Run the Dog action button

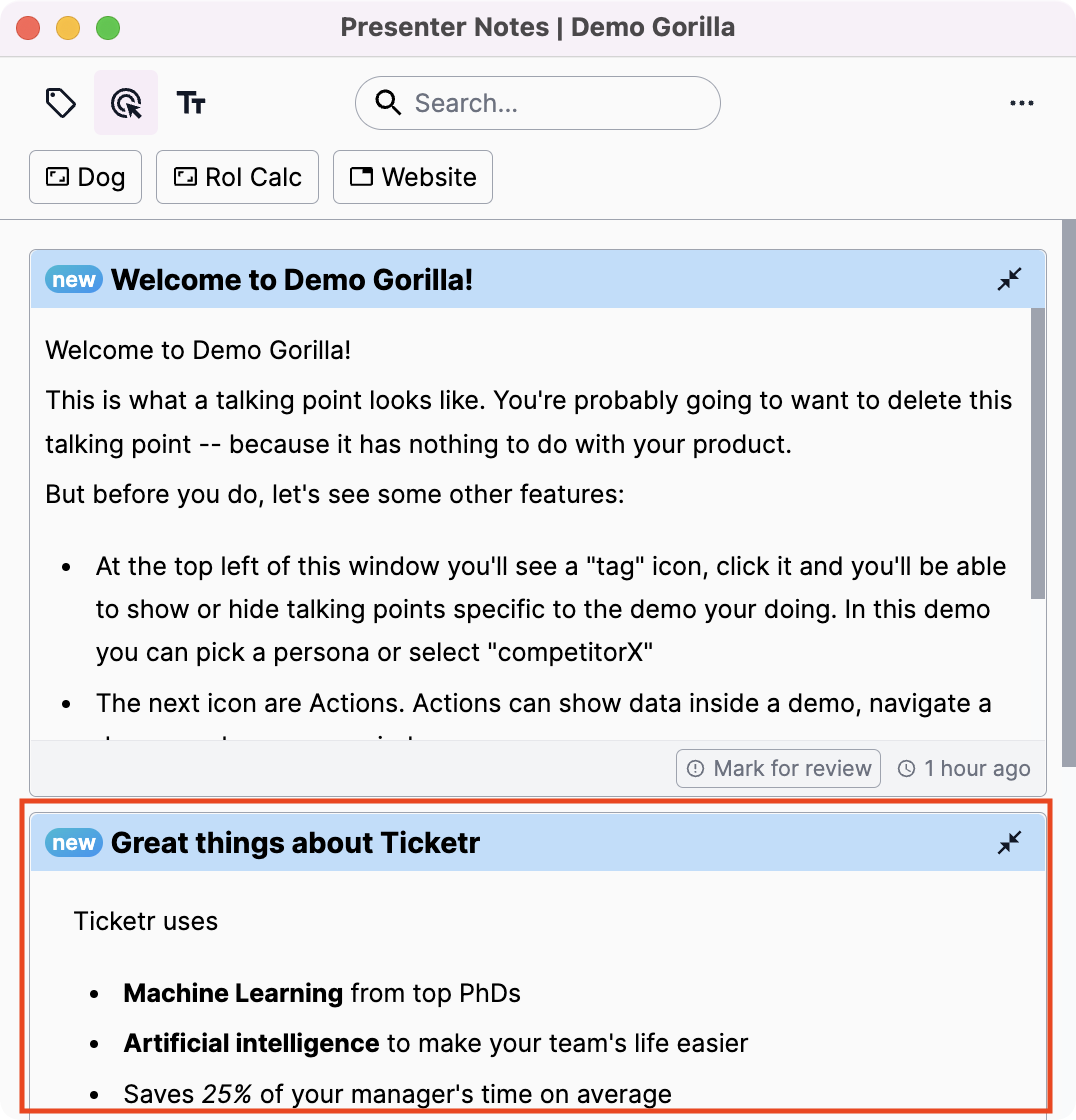(86, 177)
